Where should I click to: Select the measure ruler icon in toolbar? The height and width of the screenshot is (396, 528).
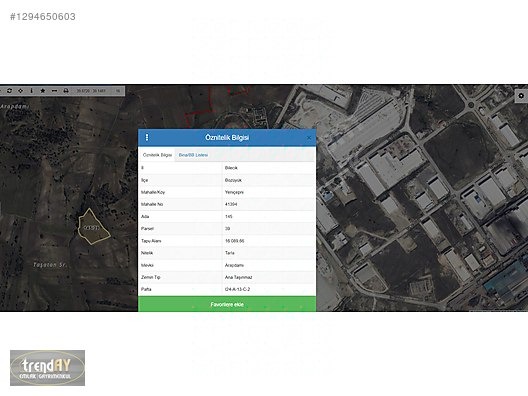(54, 91)
